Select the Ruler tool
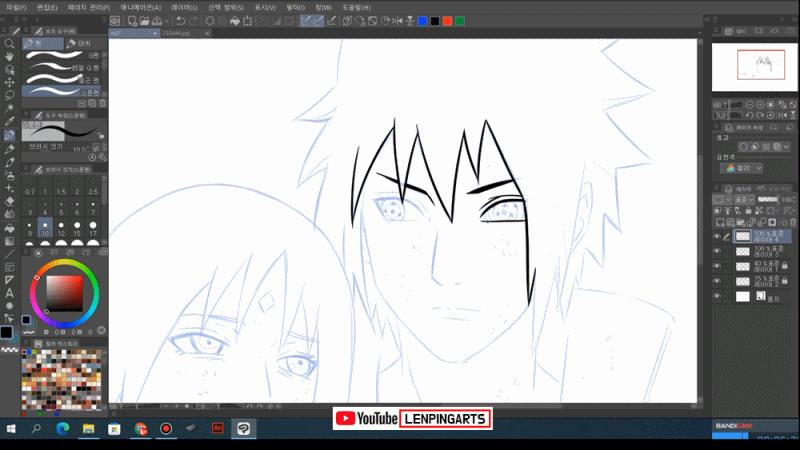This screenshot has height=450, width=800. [9, 280]
